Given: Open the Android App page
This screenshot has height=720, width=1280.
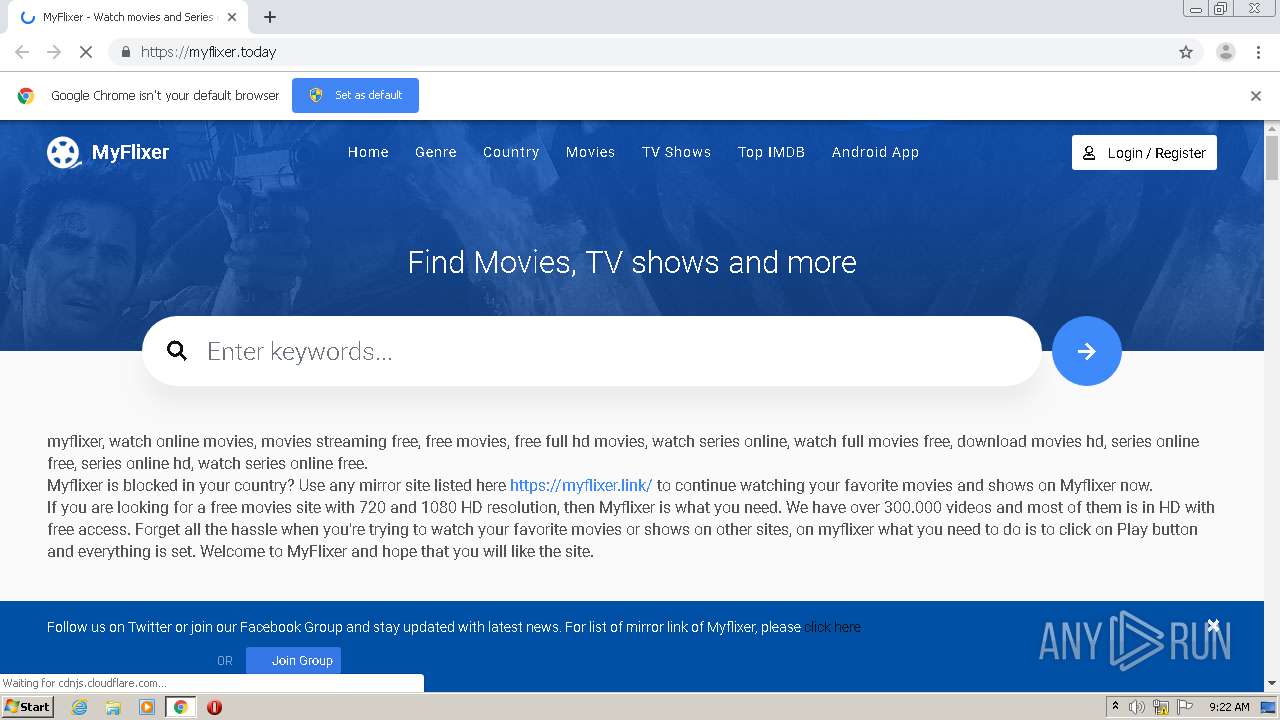Looking at the screenshot, I should 875,152.
